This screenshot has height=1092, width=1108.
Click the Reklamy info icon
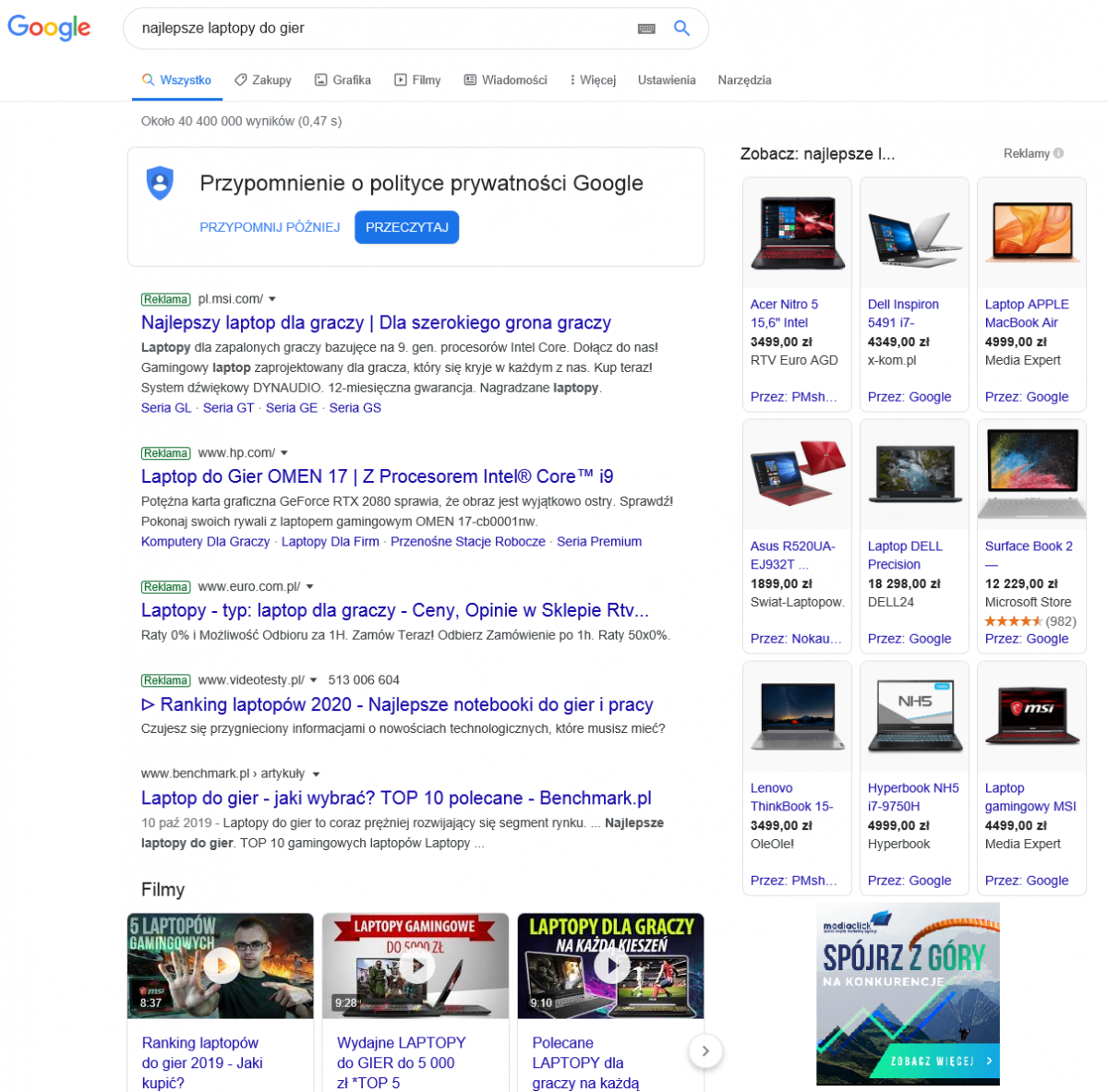(x=1058, y=153)
